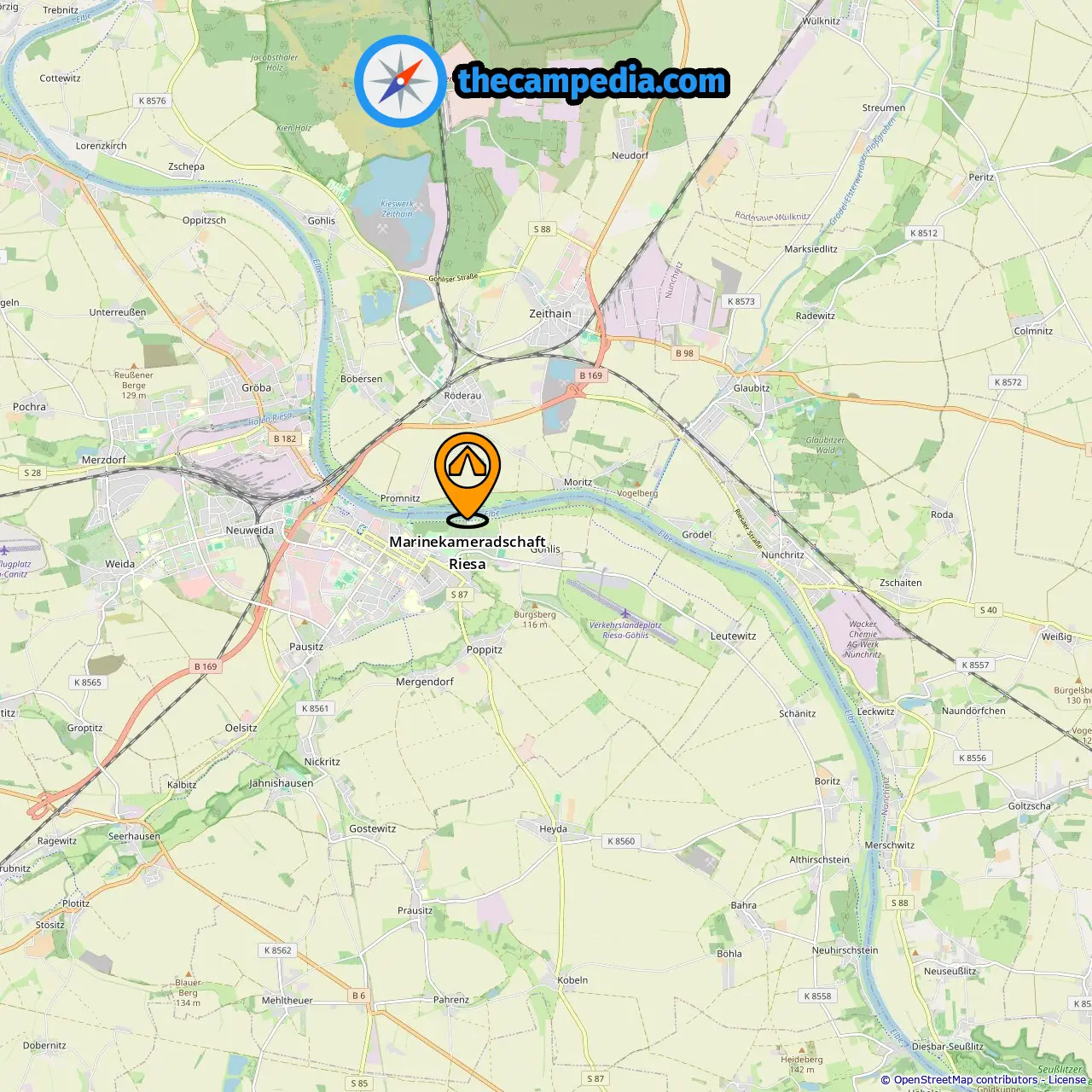The image size is (1092, 1092).
Task: Select the Nünchritz town label
Action: (782, 555)
